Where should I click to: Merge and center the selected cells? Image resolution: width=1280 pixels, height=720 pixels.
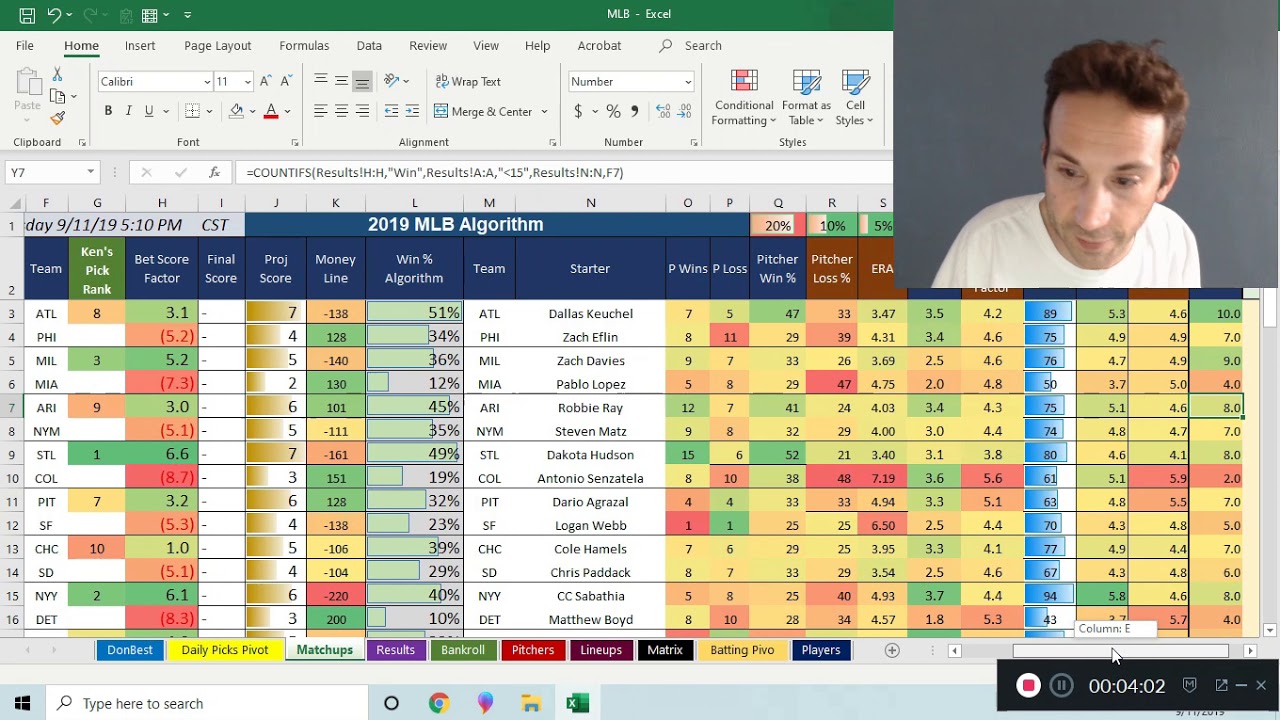pyautogui.click(x=484, y=111)
